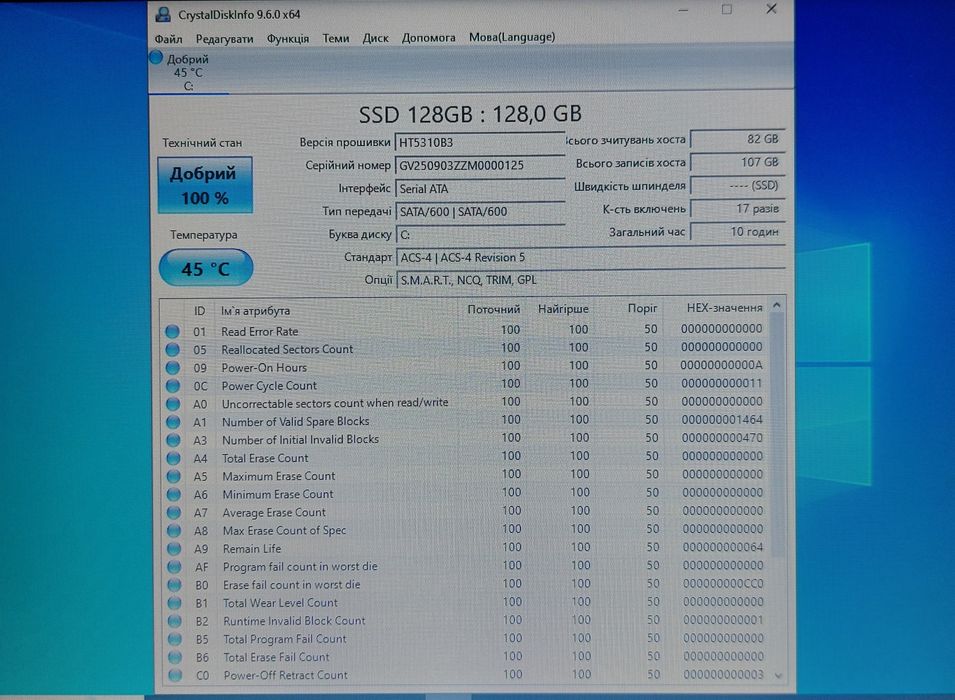This screenshot has width=955, height=700.
Task: Click the total host writes value 107 GB
Action: point(738,162)
